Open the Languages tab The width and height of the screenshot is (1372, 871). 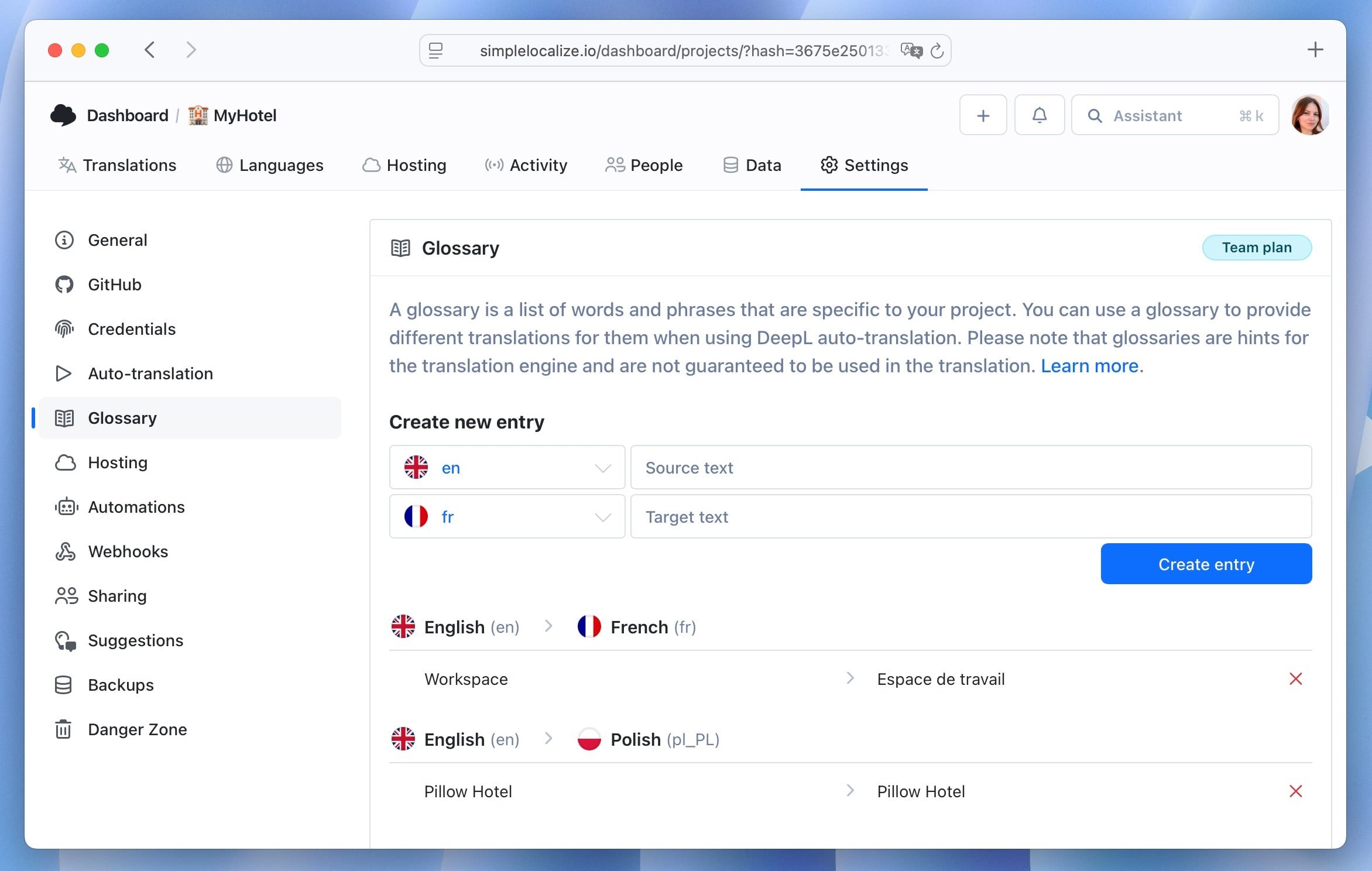[270, 165]
